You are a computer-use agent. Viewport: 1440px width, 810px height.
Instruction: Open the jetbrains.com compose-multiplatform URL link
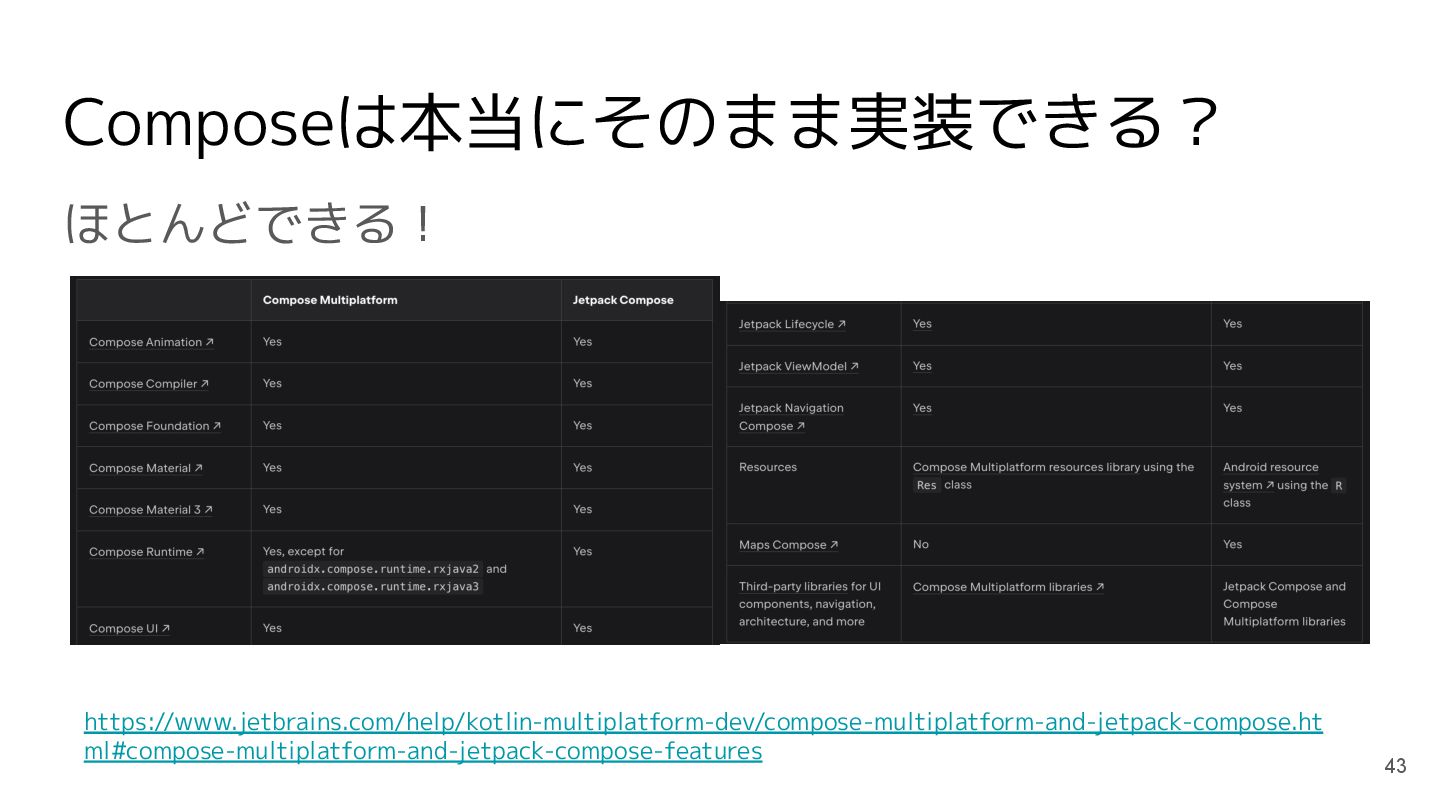point(703,736)
